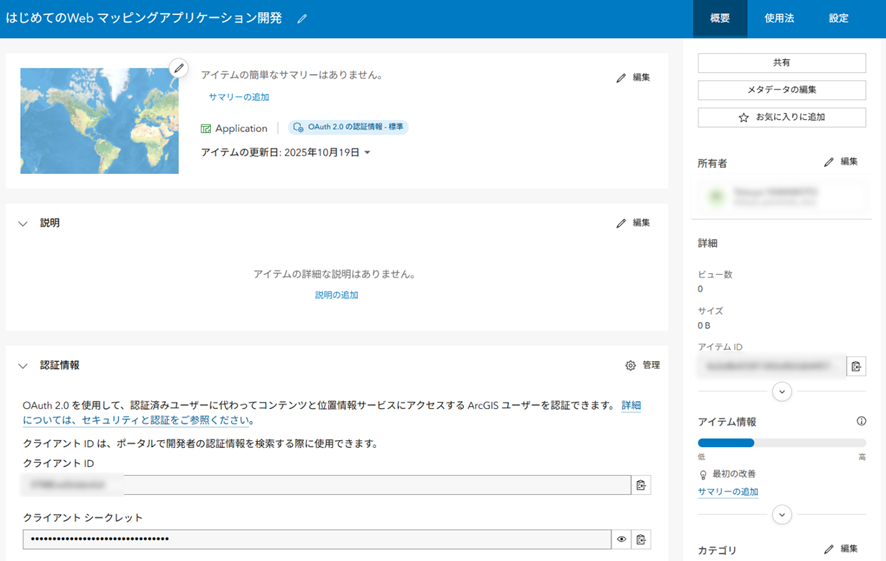The height and width of the screenshot is (561, 886).
Task: Switch to the 設定 tab
Action: pos(839,19)
